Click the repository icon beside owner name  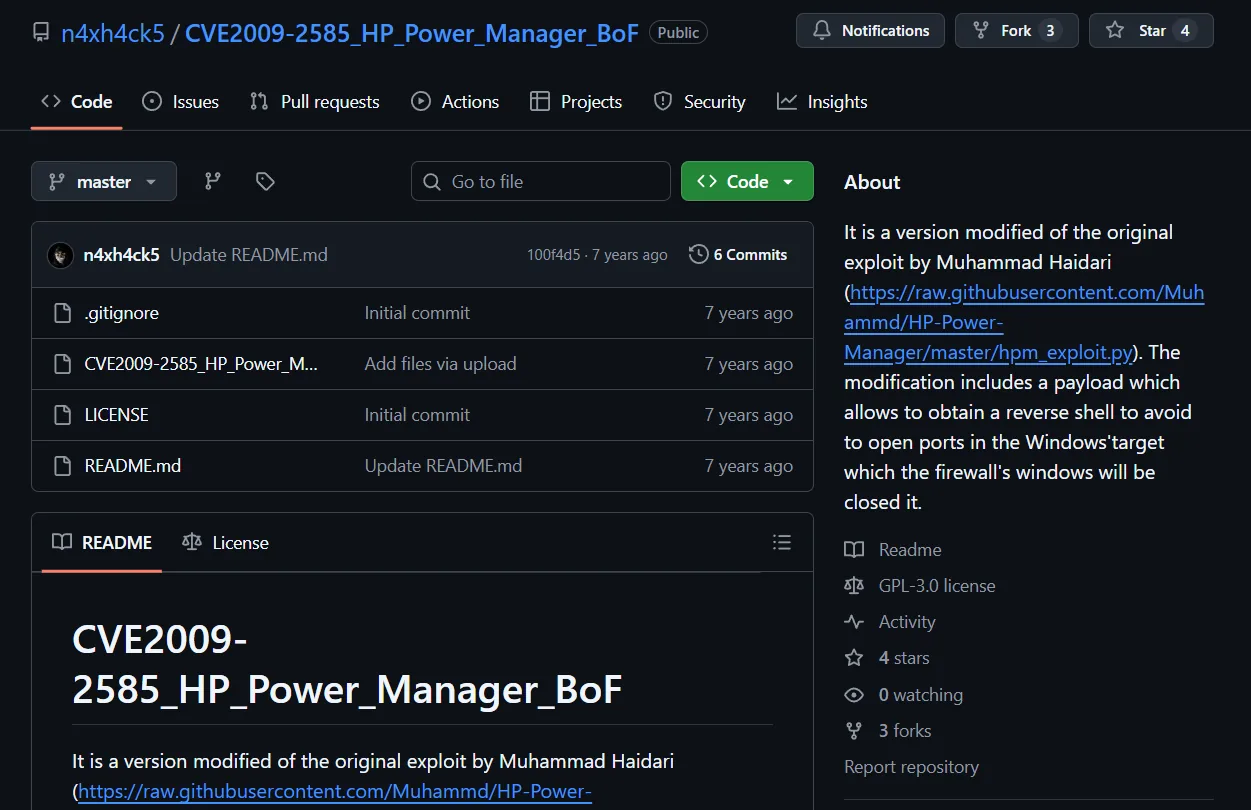41,33
